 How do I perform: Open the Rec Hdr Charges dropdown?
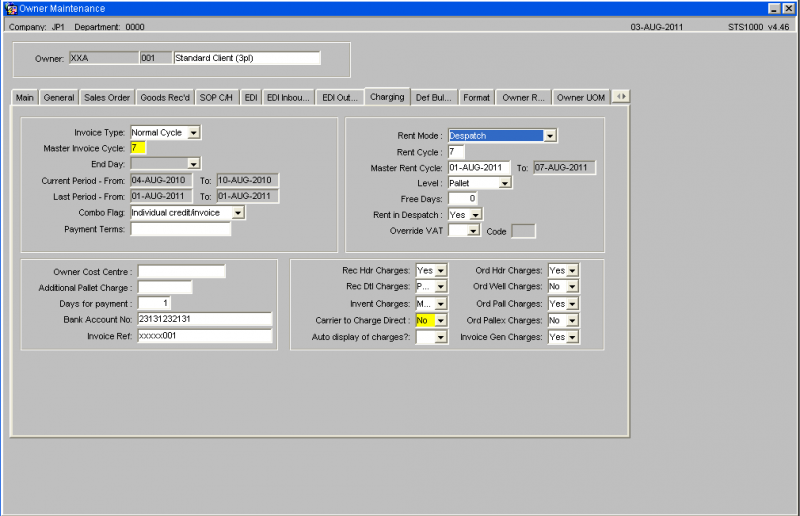click(x=441, y=271)
